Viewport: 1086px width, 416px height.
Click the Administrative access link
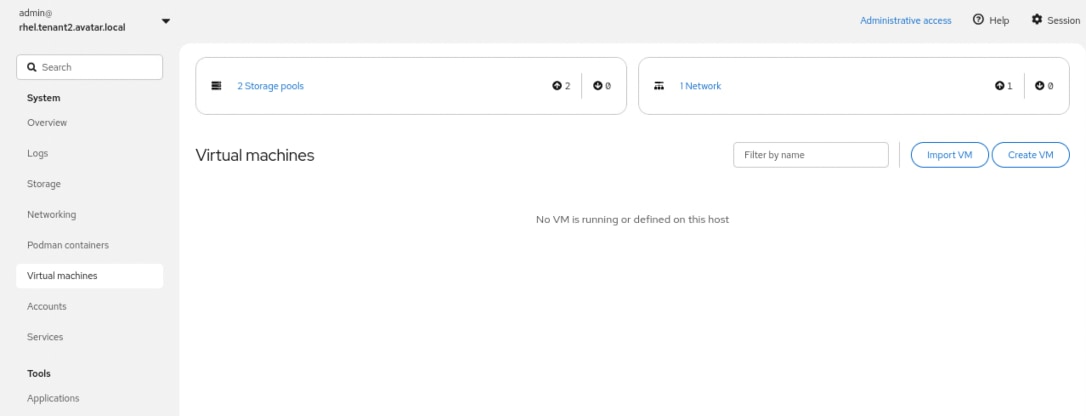tap(905, 21)
